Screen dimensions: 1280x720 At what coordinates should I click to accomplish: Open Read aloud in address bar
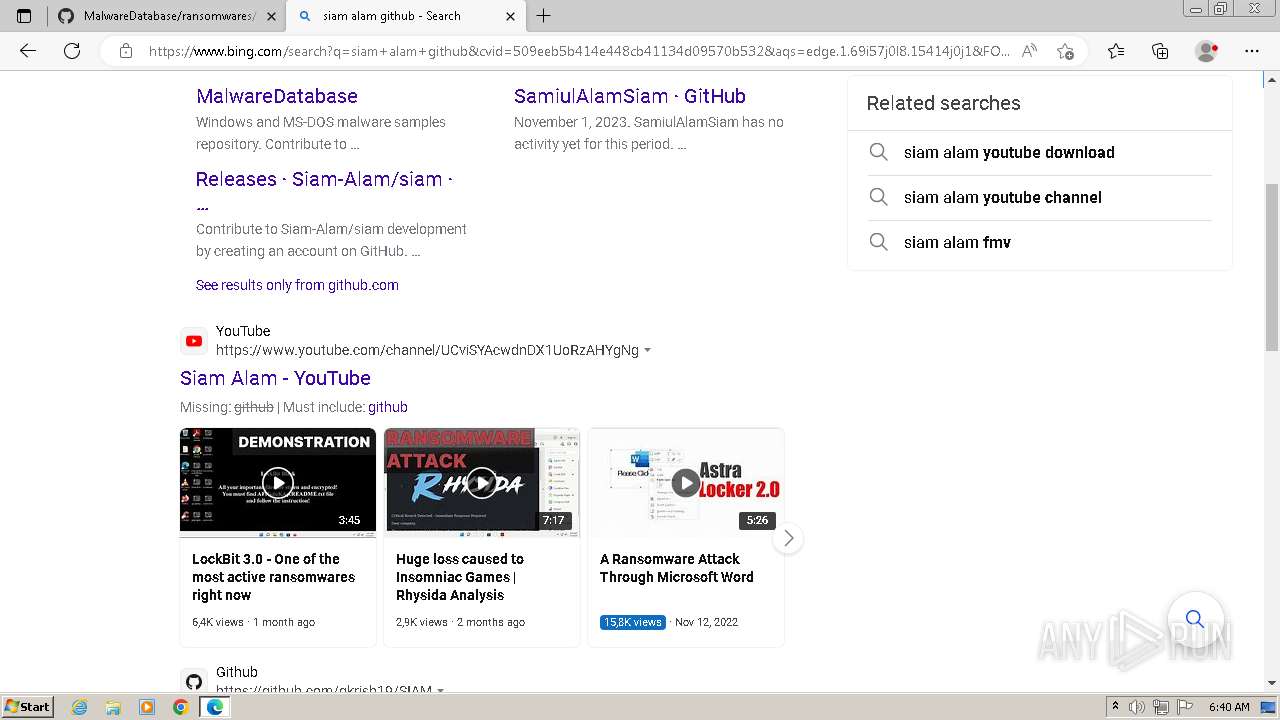tap(1029, 51)
